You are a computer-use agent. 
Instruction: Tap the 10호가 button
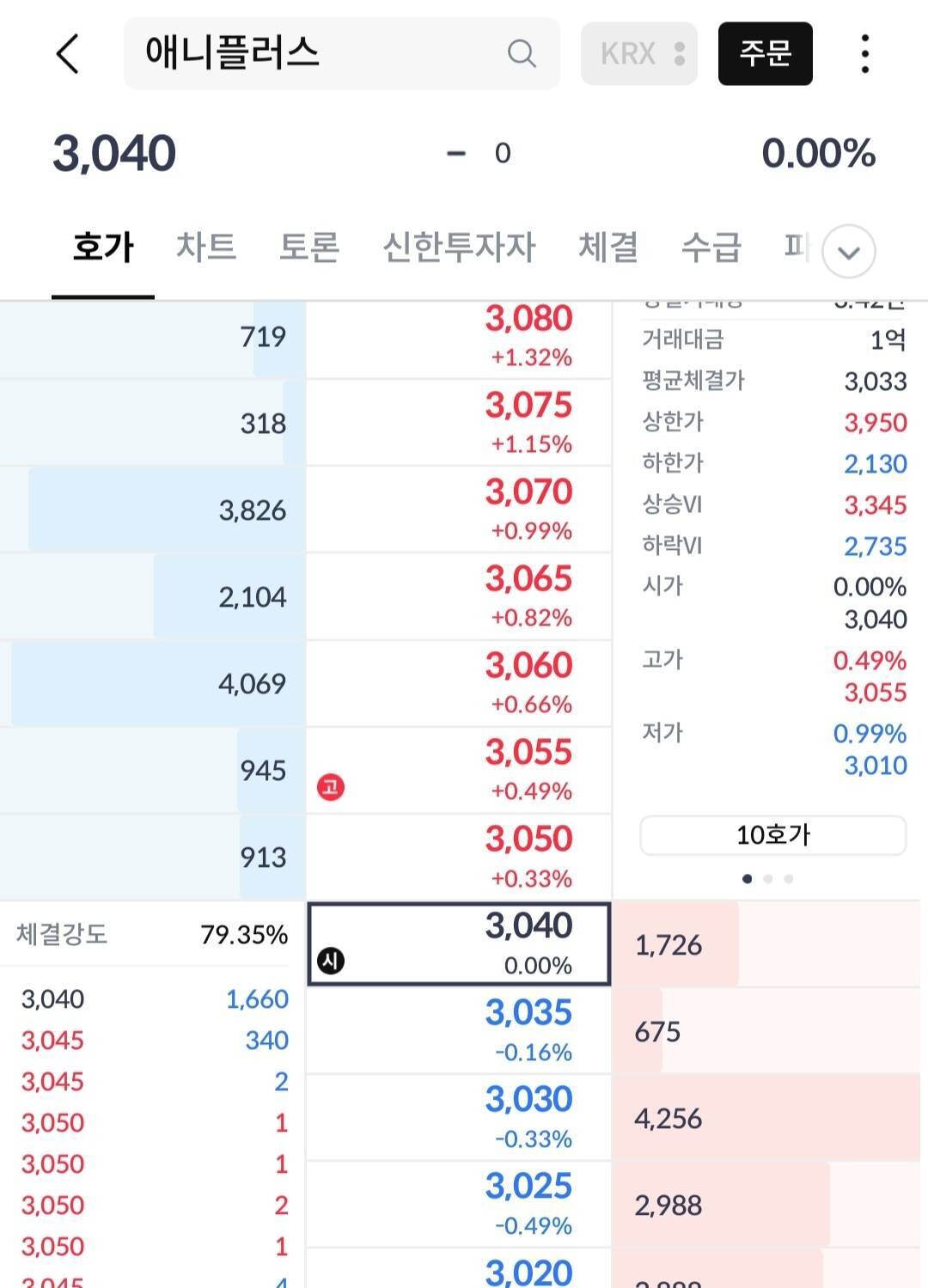tap(772, 833)
